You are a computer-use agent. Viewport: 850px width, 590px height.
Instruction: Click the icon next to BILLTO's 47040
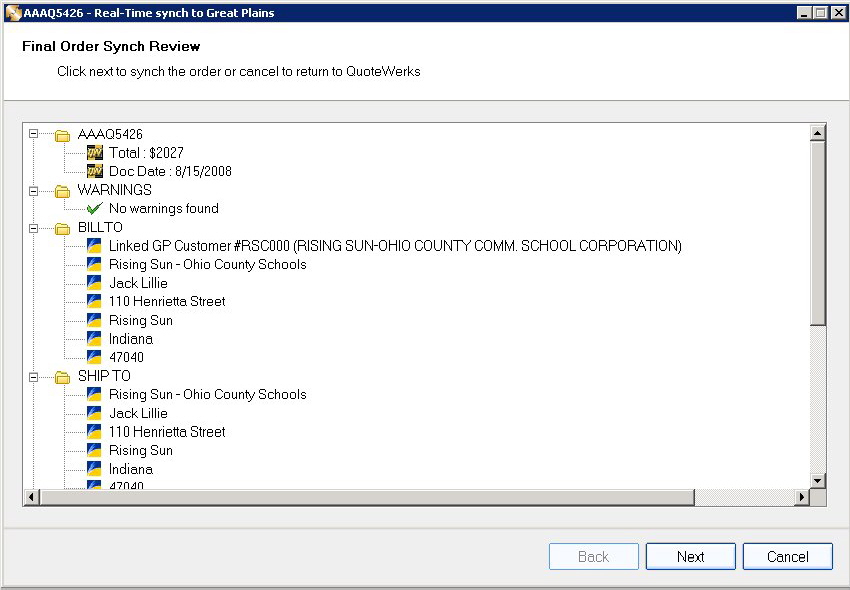coord(94,357)
